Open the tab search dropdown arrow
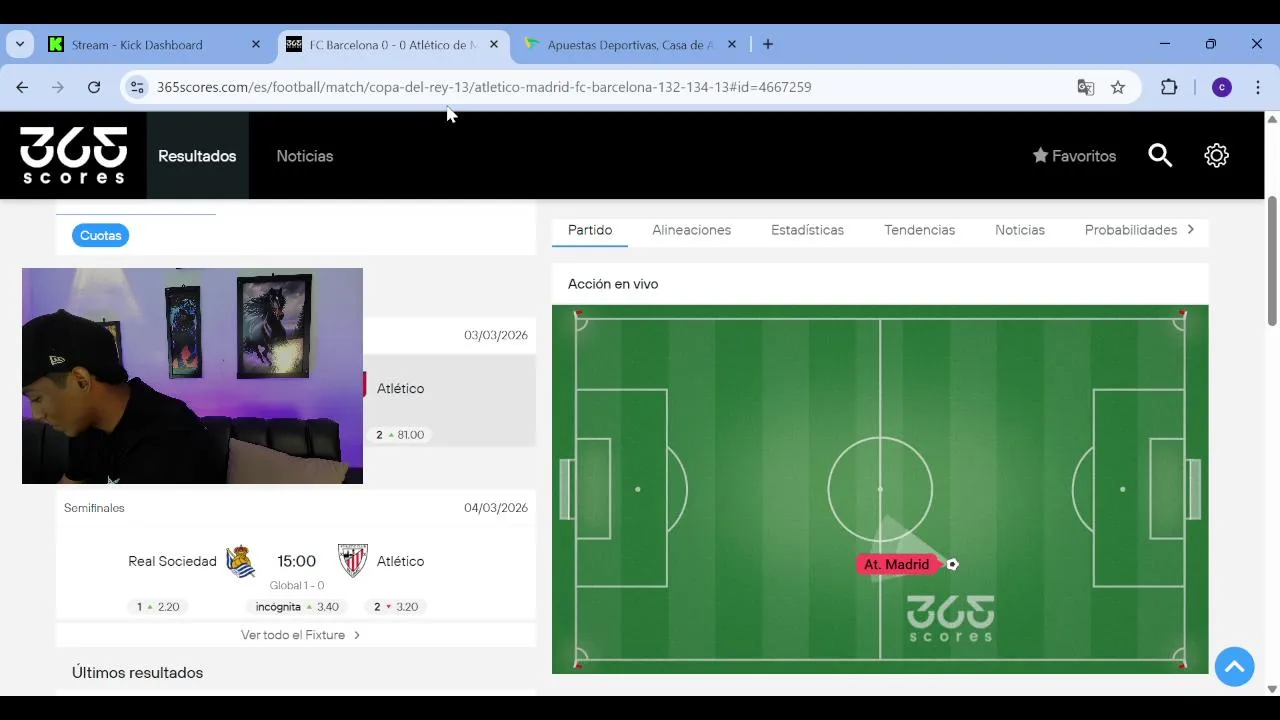 click(20, 44)
